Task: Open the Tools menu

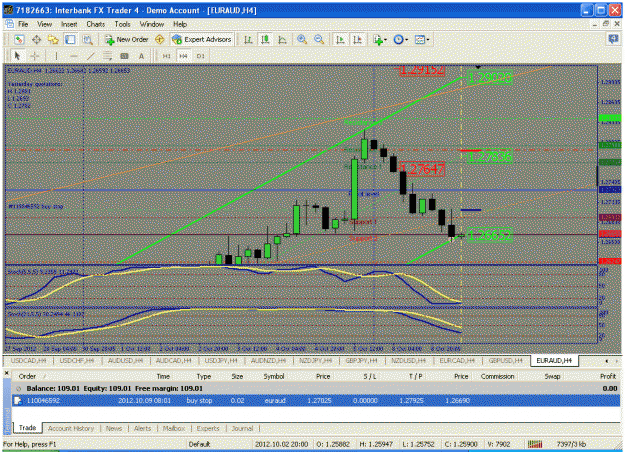Action: tap(122, 24)
